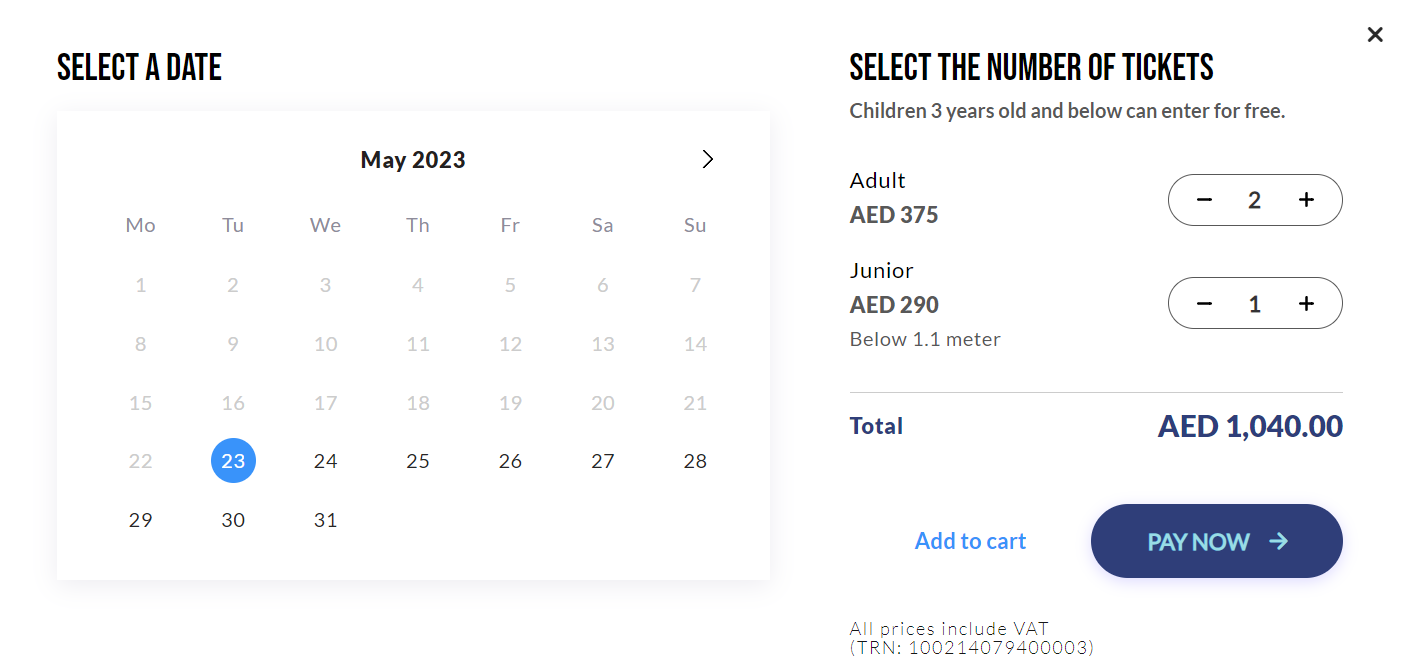Click the Pay Now button

1216,541
